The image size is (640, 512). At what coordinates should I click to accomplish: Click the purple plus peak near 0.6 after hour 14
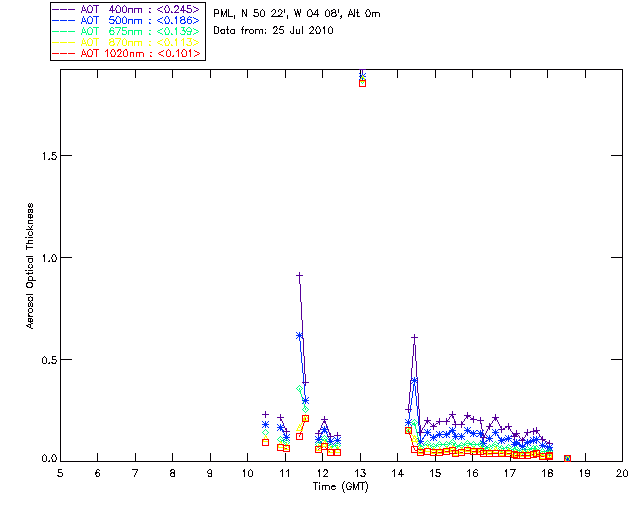415,338
